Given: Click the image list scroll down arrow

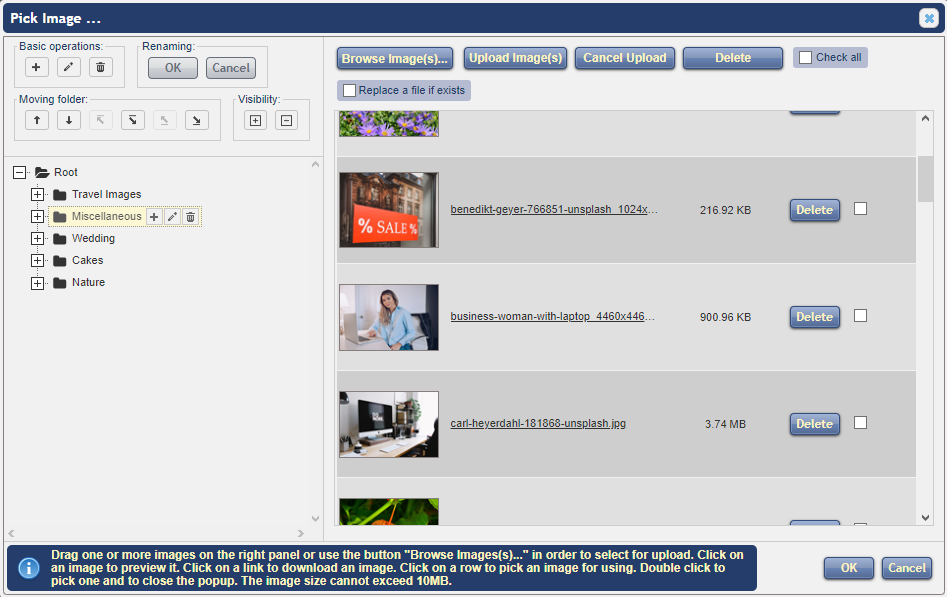Looking at the screenshot, I should tap(925, 517).
